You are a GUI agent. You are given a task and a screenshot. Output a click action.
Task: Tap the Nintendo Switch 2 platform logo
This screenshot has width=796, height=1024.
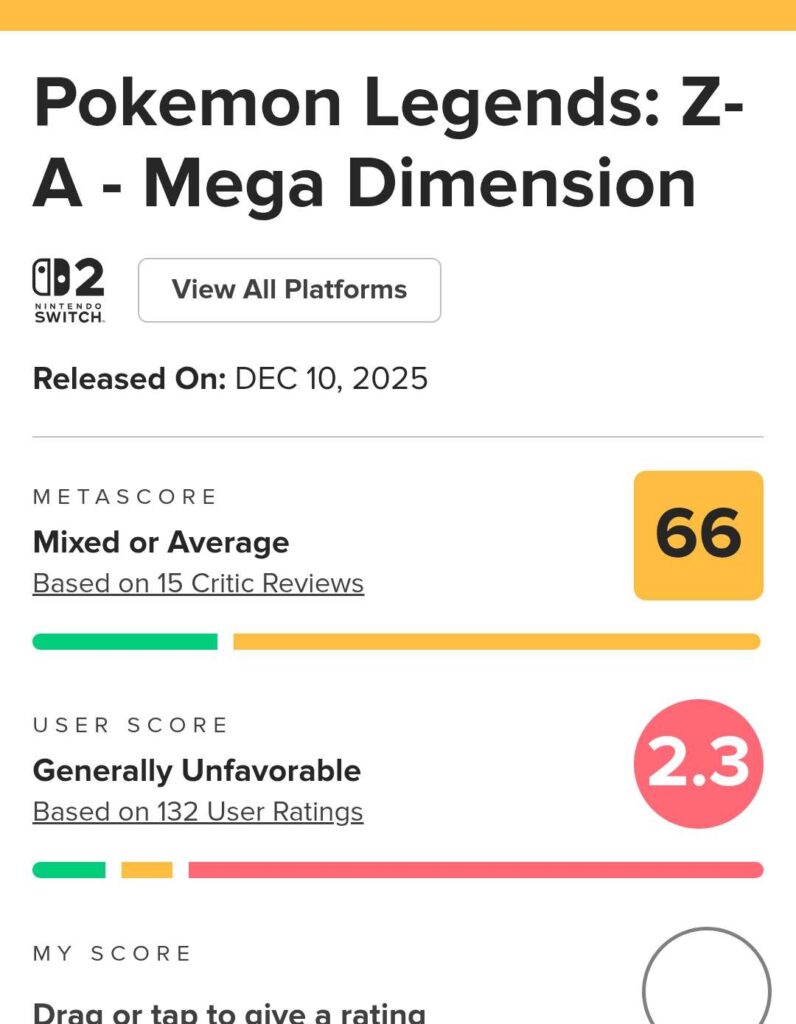point(69,290)
